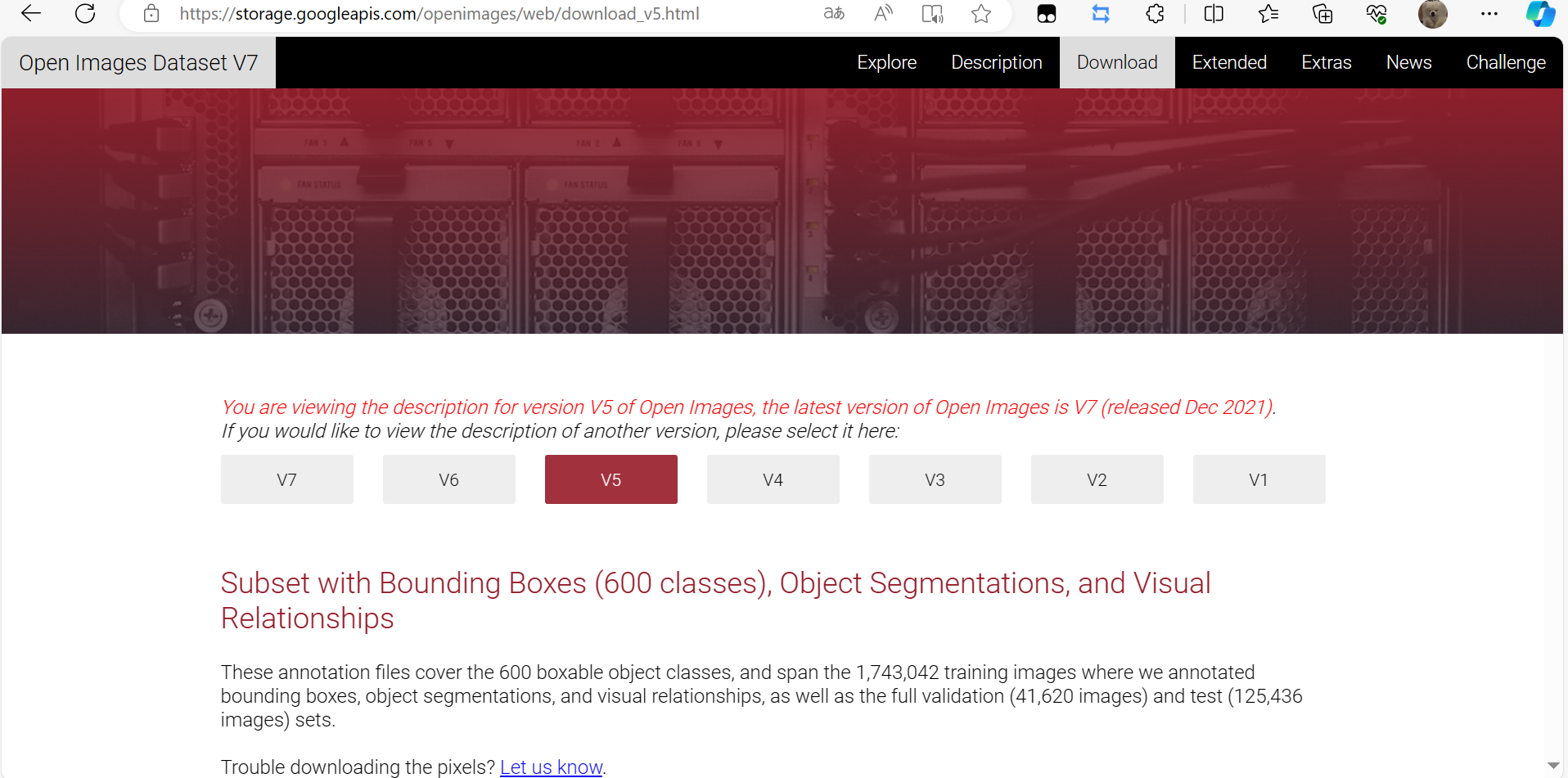Click the blue sync arrows extension icon
The width and height of the screenshot is (1568, 778).
(x=1101, y=13)
